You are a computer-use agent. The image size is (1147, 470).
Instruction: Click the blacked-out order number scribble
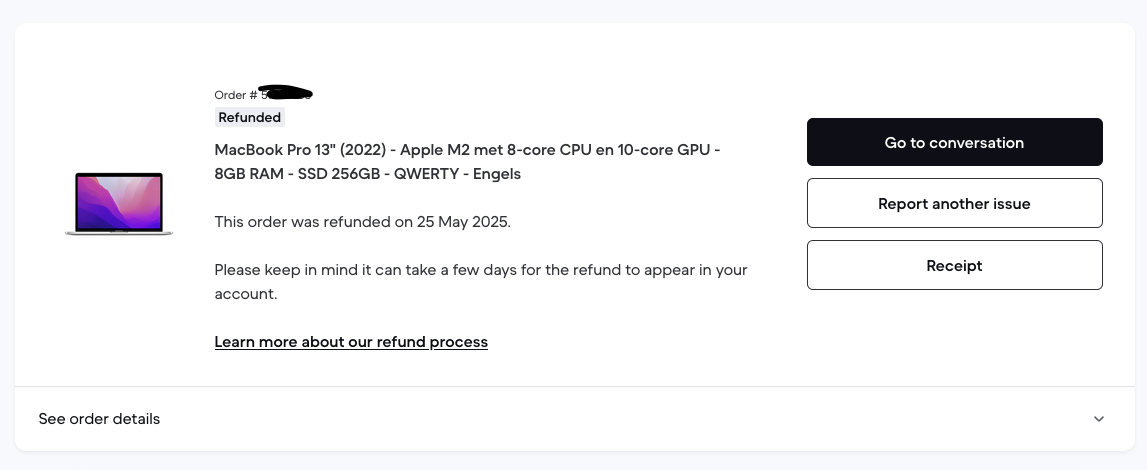click(286, 93)
